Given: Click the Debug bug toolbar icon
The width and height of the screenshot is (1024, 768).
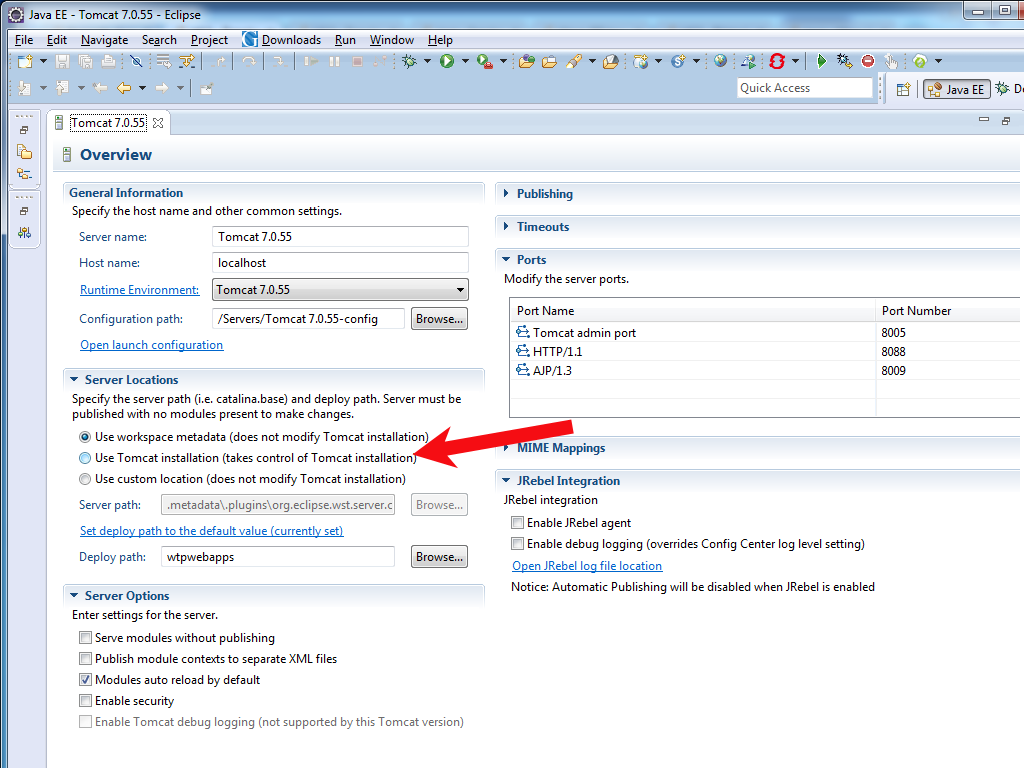Looking at the screenshot, I should tap(409, 61).
